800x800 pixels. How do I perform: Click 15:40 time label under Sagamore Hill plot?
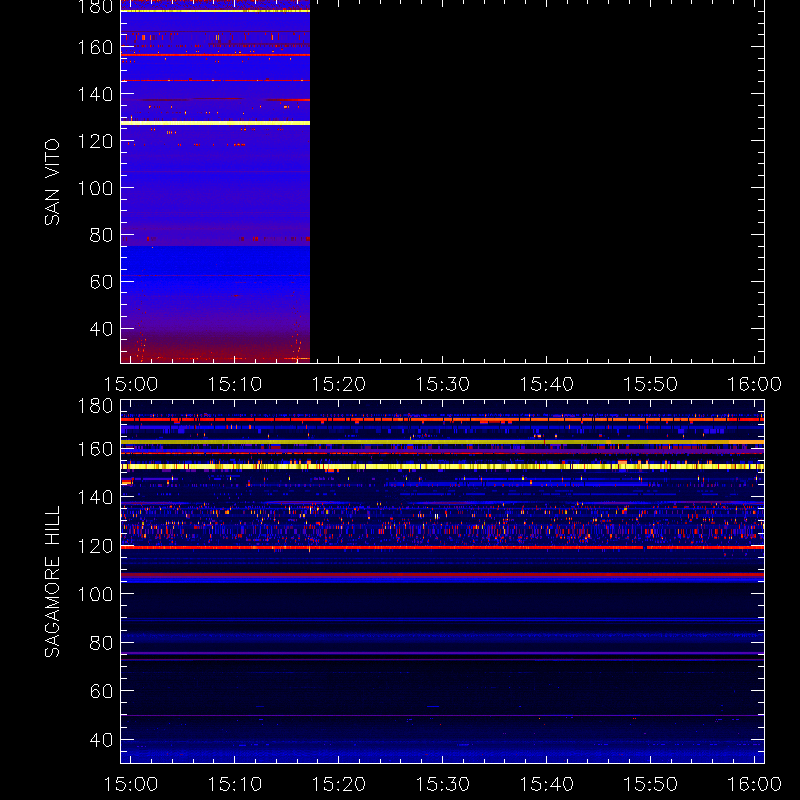pos(546,784)
